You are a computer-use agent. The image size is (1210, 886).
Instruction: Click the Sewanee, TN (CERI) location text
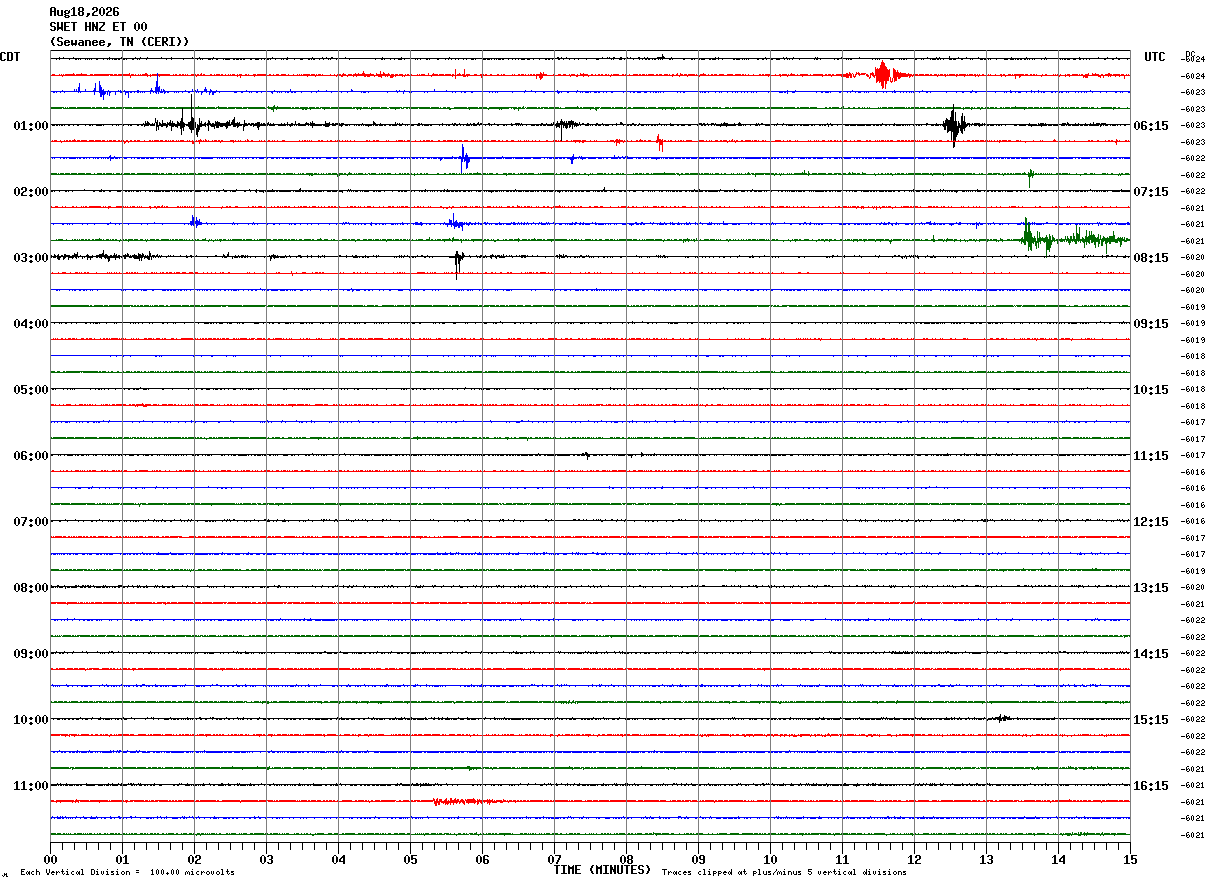[119, 42]
